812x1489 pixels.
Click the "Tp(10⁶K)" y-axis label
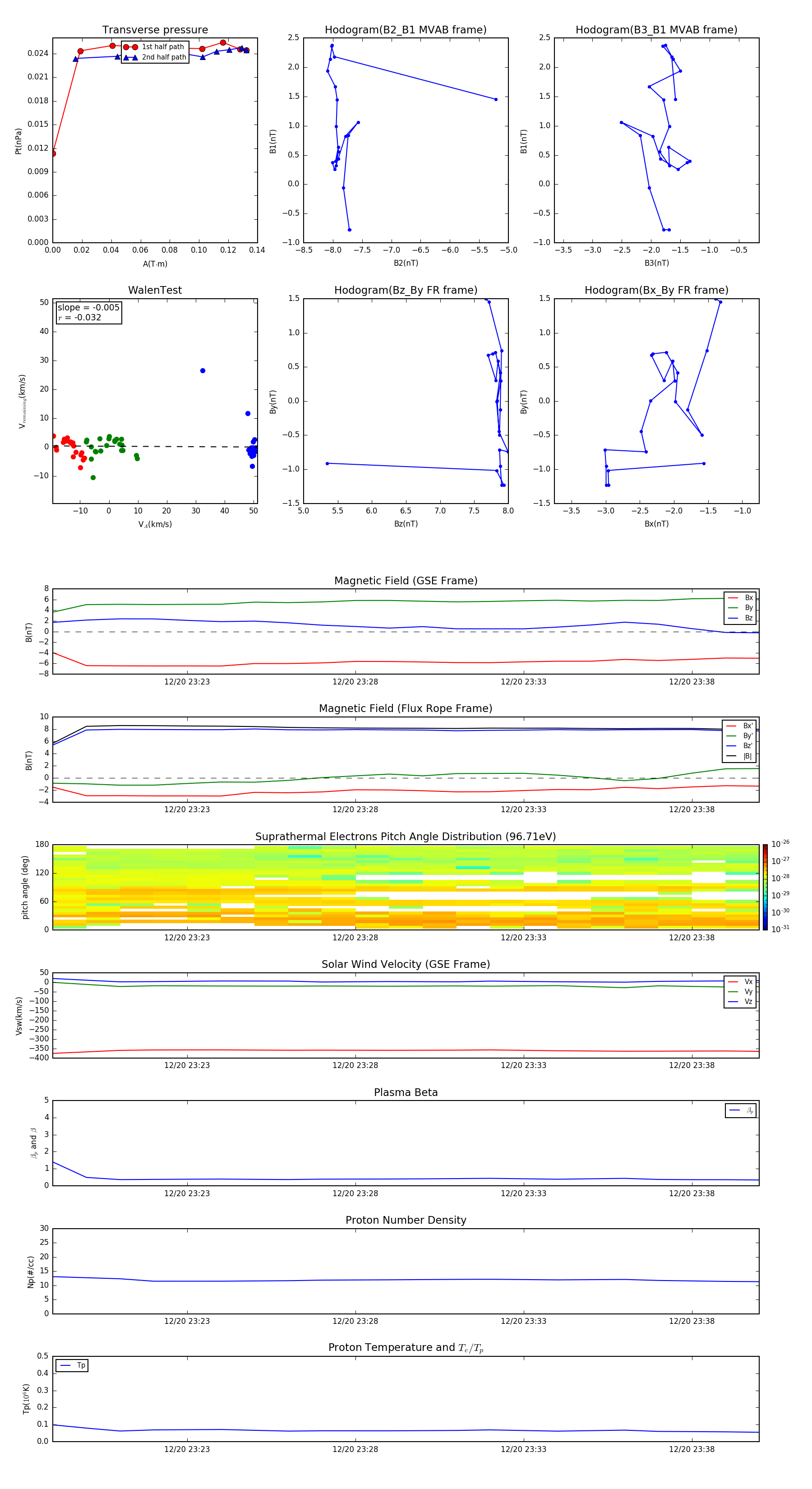pyautogui.click(x=26, y=1399)
